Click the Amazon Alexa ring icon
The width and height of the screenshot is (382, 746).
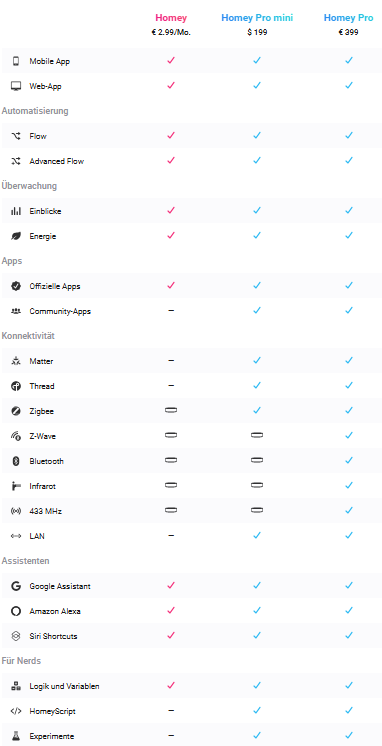point(16,611)
